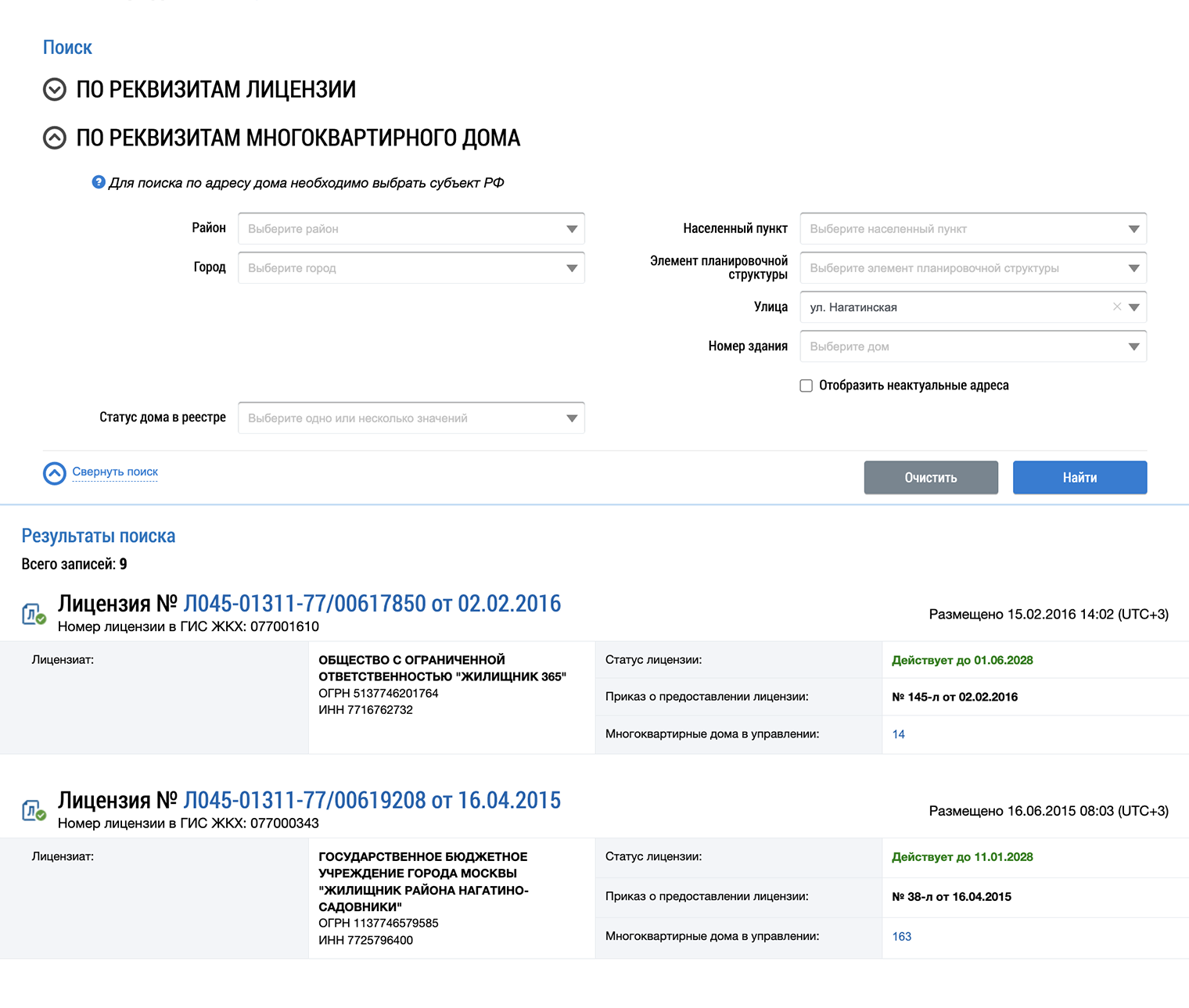Open license Л045-01311-77/00617850 link
Screen dimensions: 1189x1008
click(372, 604)
